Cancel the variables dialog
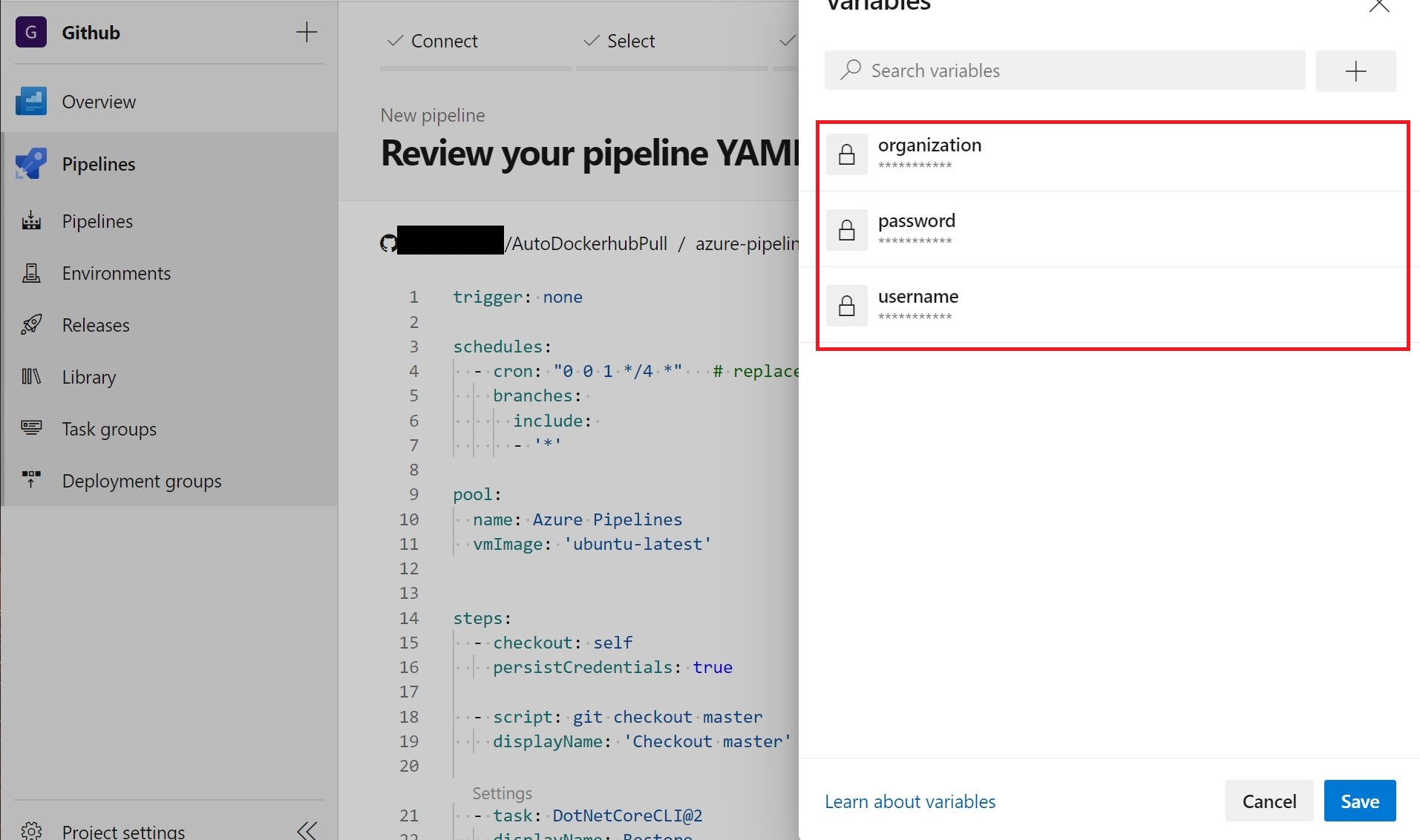Image resolution: width=1420 pixels, height=840 pixels. [1269, 801]
